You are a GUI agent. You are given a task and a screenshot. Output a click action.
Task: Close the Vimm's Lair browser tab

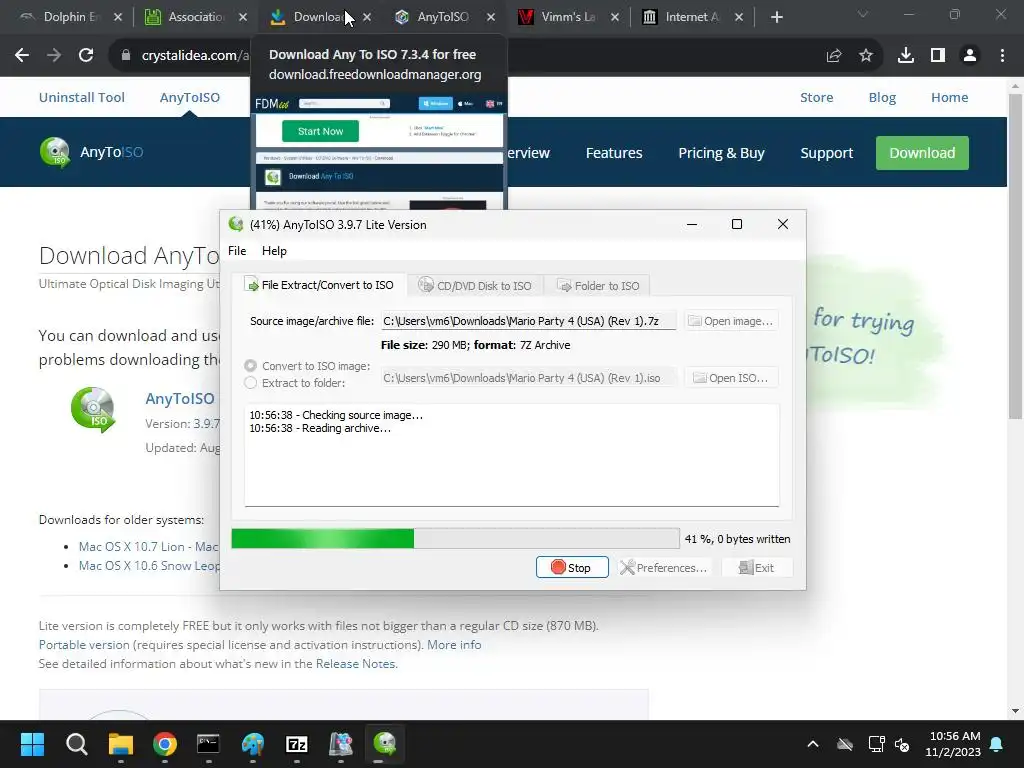coord(615,17)
